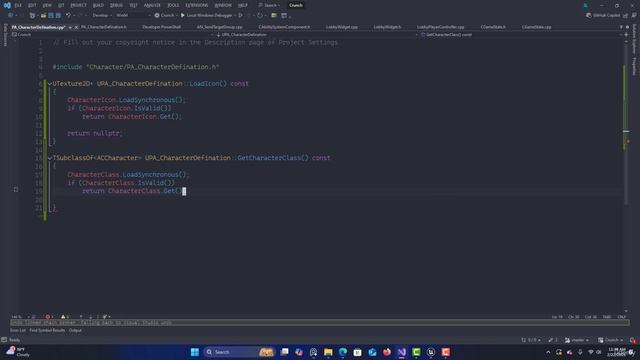Click the Wi-Fi tray icon

pyautogui.click(x=591, y=352)
